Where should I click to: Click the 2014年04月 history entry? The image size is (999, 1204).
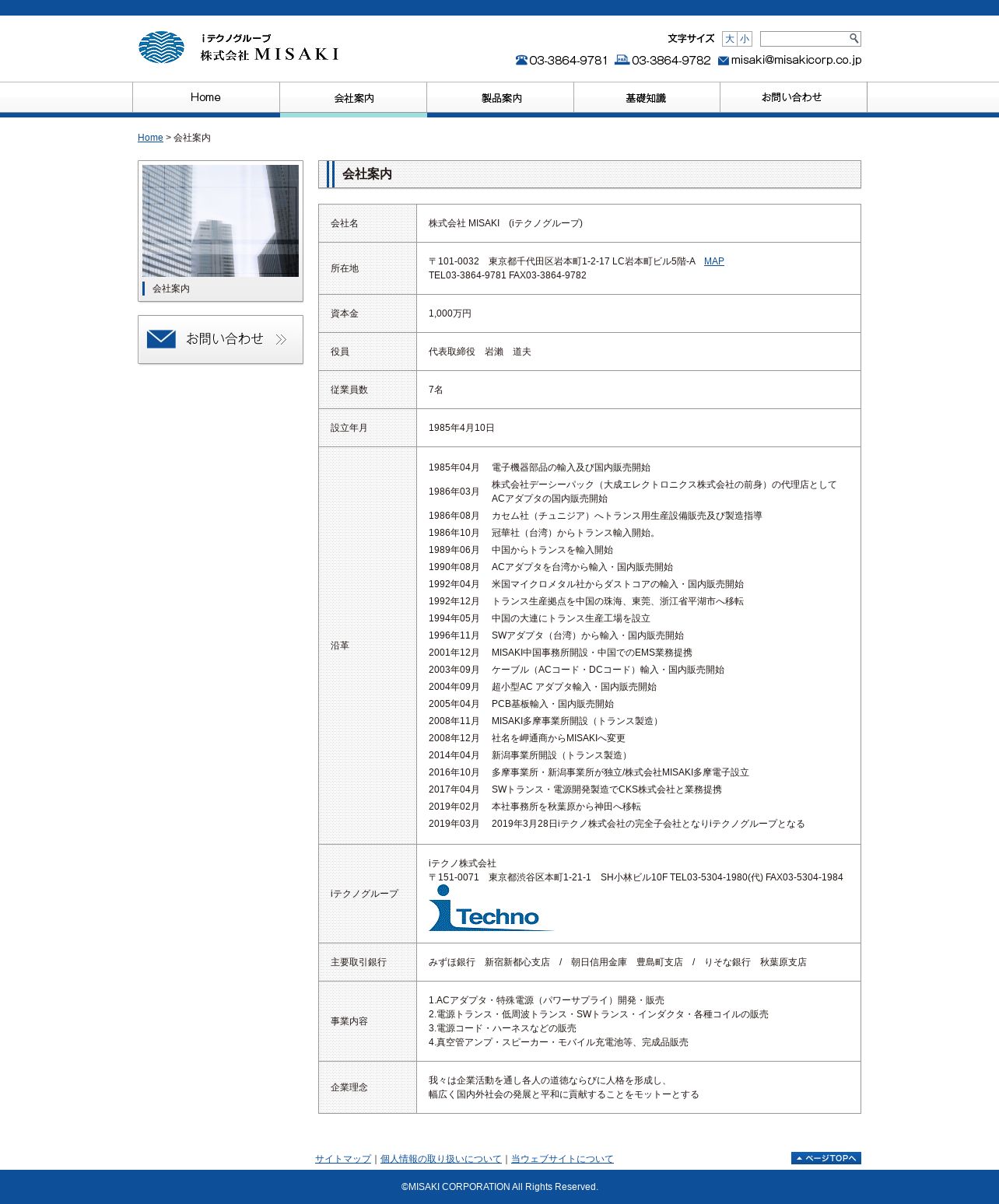coord(530,755)
